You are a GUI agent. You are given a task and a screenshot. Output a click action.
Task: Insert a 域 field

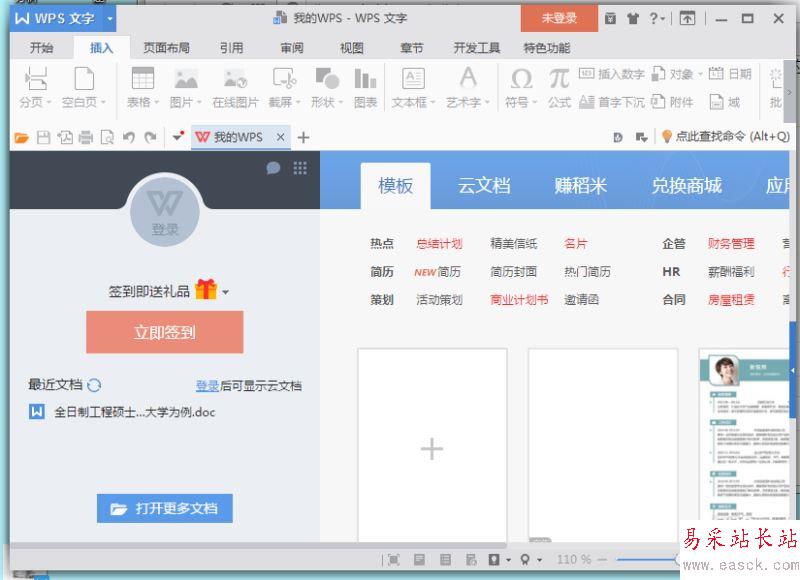[x=724, y=102]
